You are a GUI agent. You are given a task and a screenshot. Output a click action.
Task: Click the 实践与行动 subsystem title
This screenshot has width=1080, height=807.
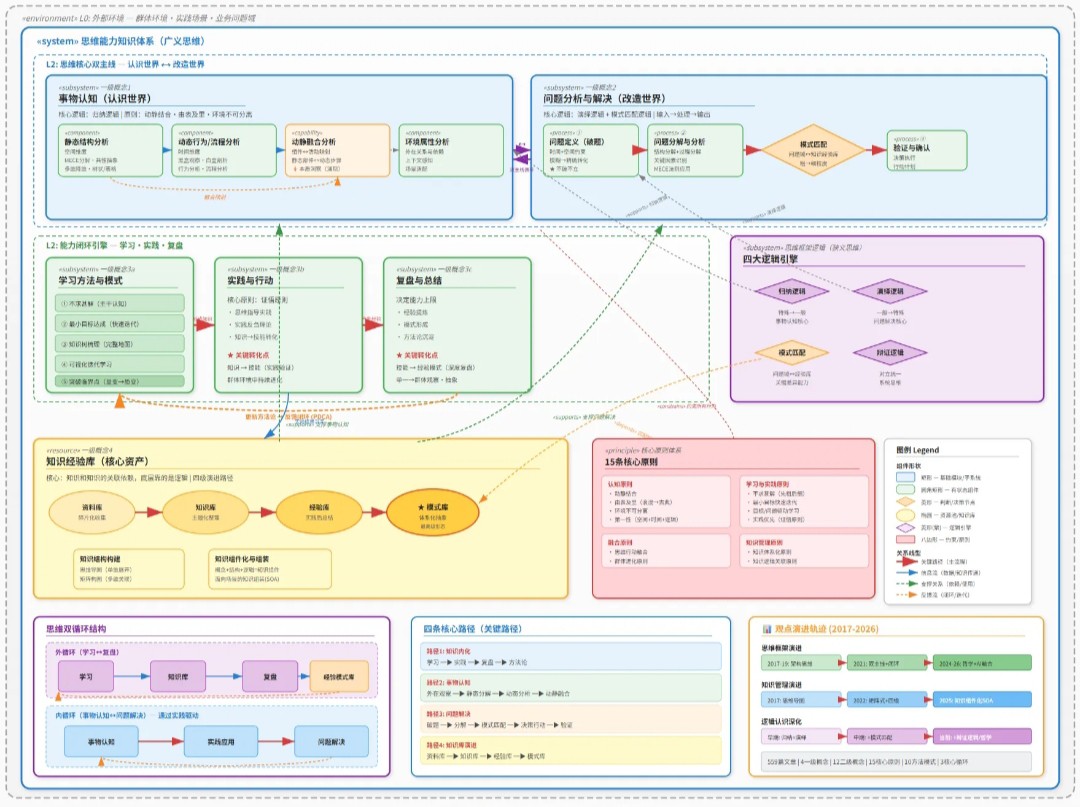point(250,280)
